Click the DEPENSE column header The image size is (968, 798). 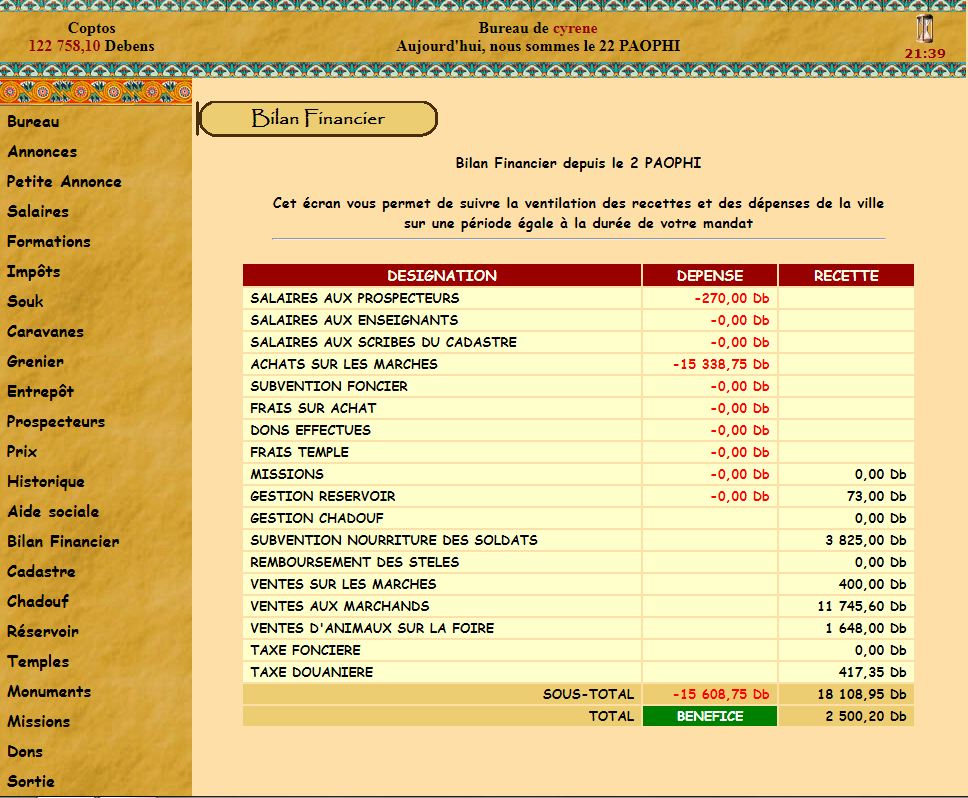coord(710,276)
